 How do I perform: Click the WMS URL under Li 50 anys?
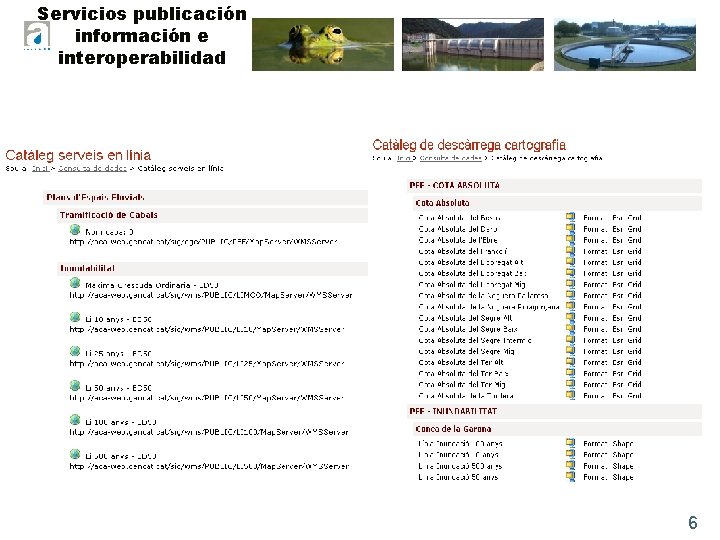(x=206, y=398)
